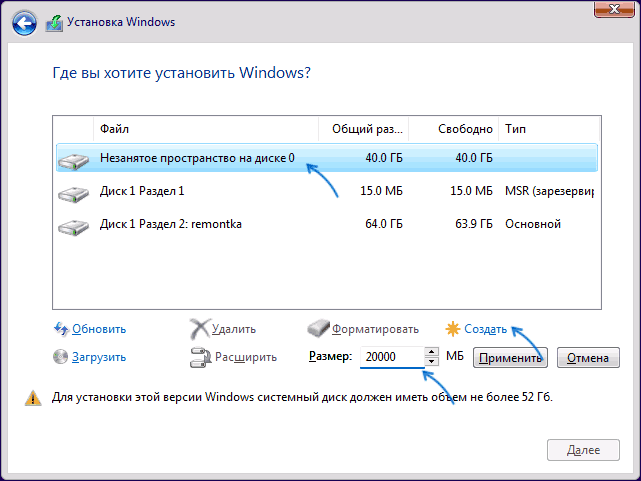Click the Тип column header
This screenshot has height=481, width=641.
[549, 129]
